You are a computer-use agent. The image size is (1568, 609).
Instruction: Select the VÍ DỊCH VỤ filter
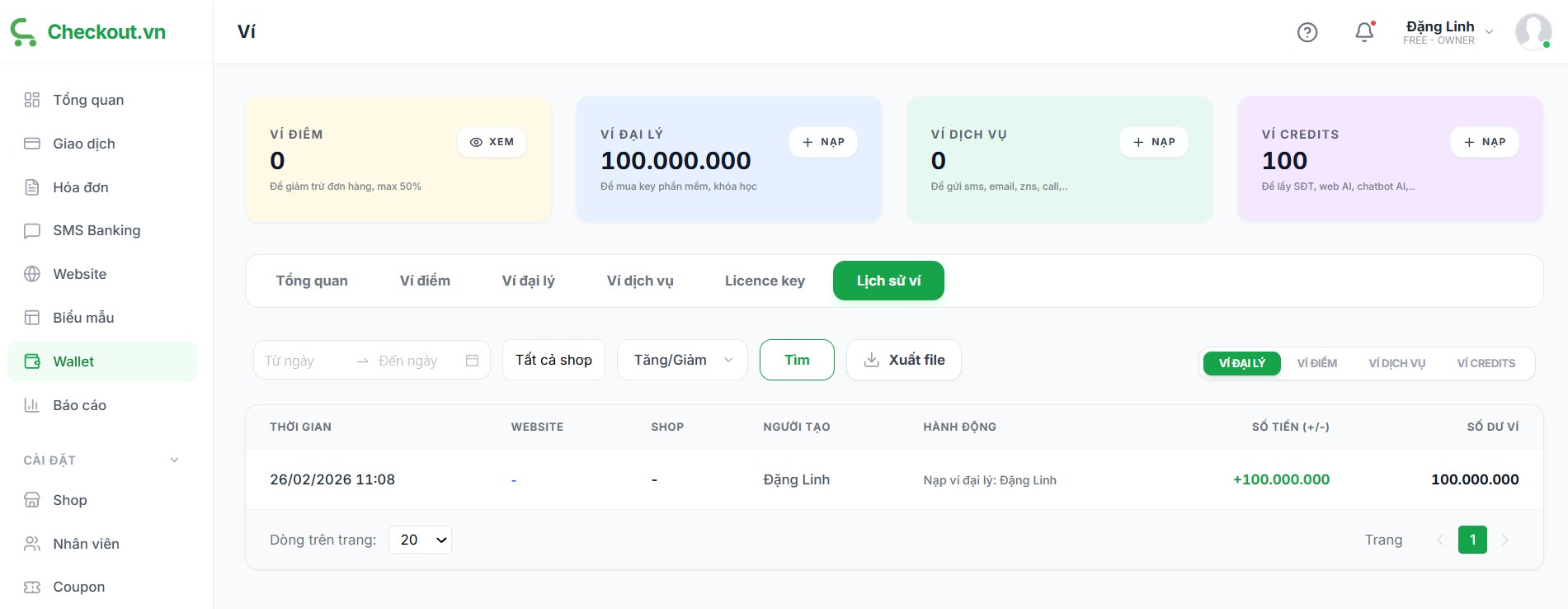point(1396,363)
